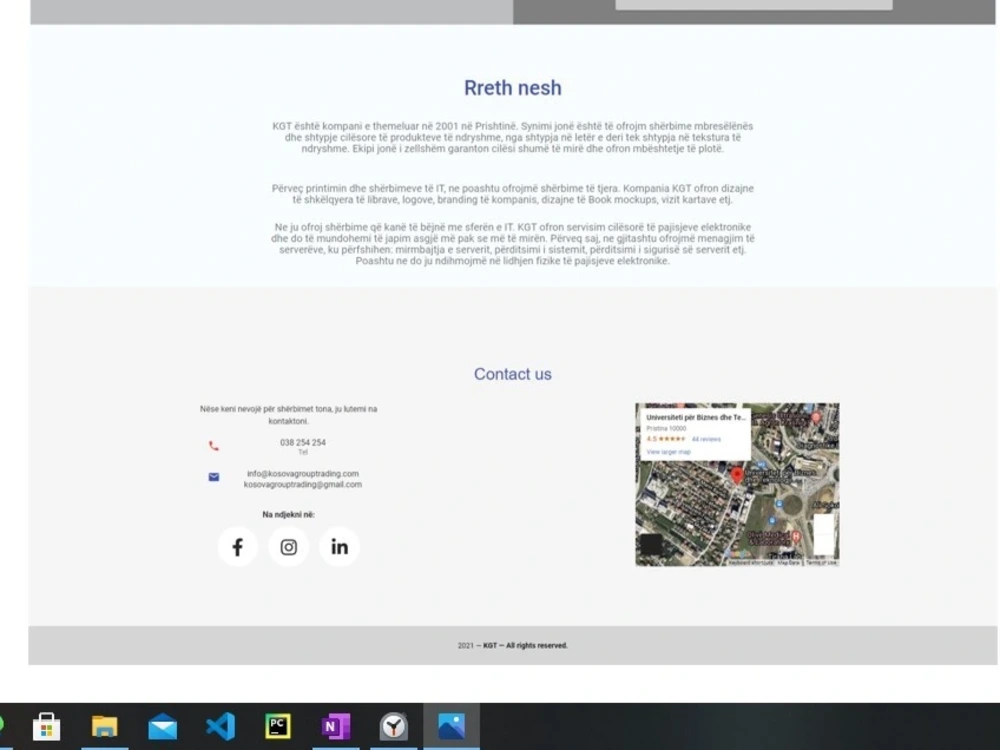Click the Contact us heading
The width and height of the screenshot is (1000, 750).
pyautogui.click(x=513, y=374)
